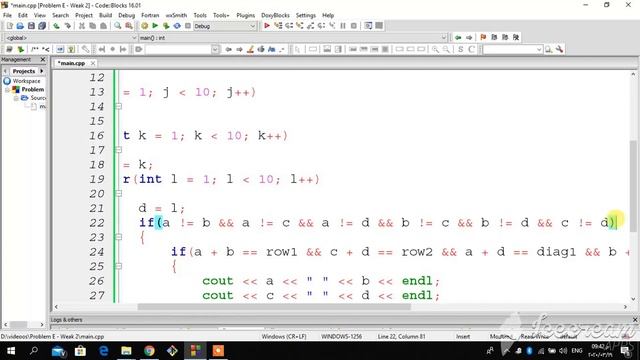Zoom in on the wxSmith toolbar
640x360 pixels.
click(x=436, y=49)
